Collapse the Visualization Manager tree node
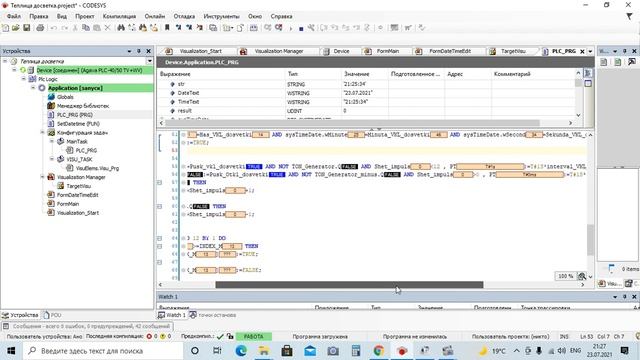Viewport: 640px width, 360px height. [x=42, y=177]
